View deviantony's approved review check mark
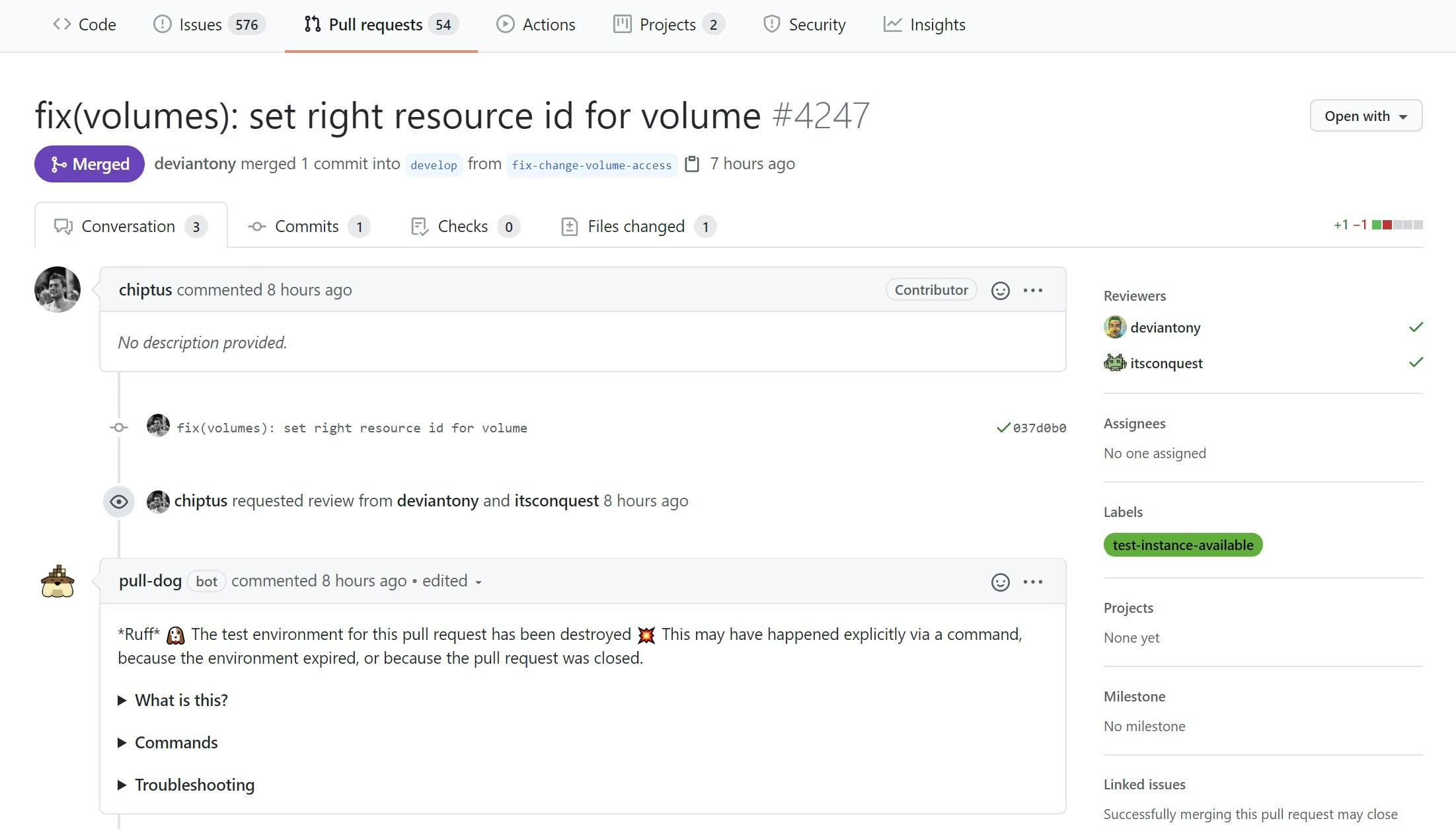Image resolution: width=1456 pixels, height=829 pixels. click(x=1415, y=327)
